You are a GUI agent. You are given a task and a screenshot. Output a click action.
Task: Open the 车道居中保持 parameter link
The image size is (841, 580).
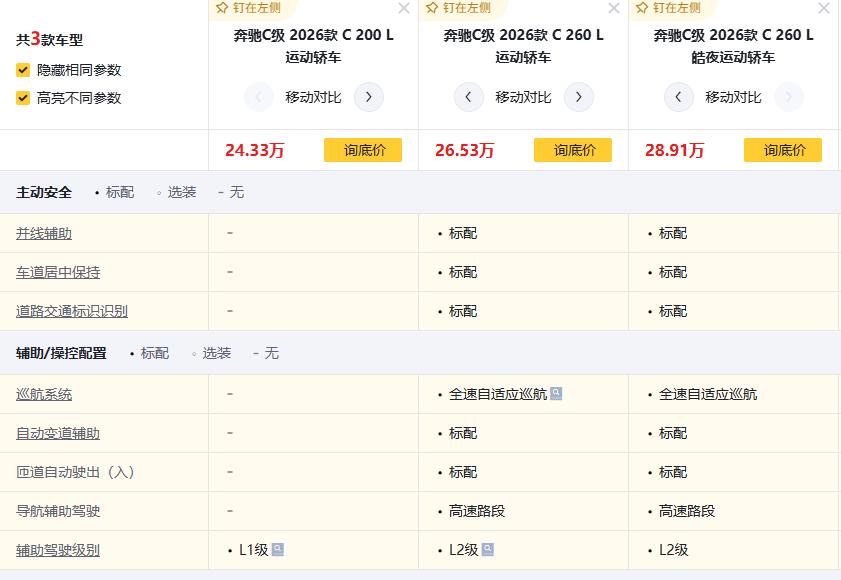(58, 272)
